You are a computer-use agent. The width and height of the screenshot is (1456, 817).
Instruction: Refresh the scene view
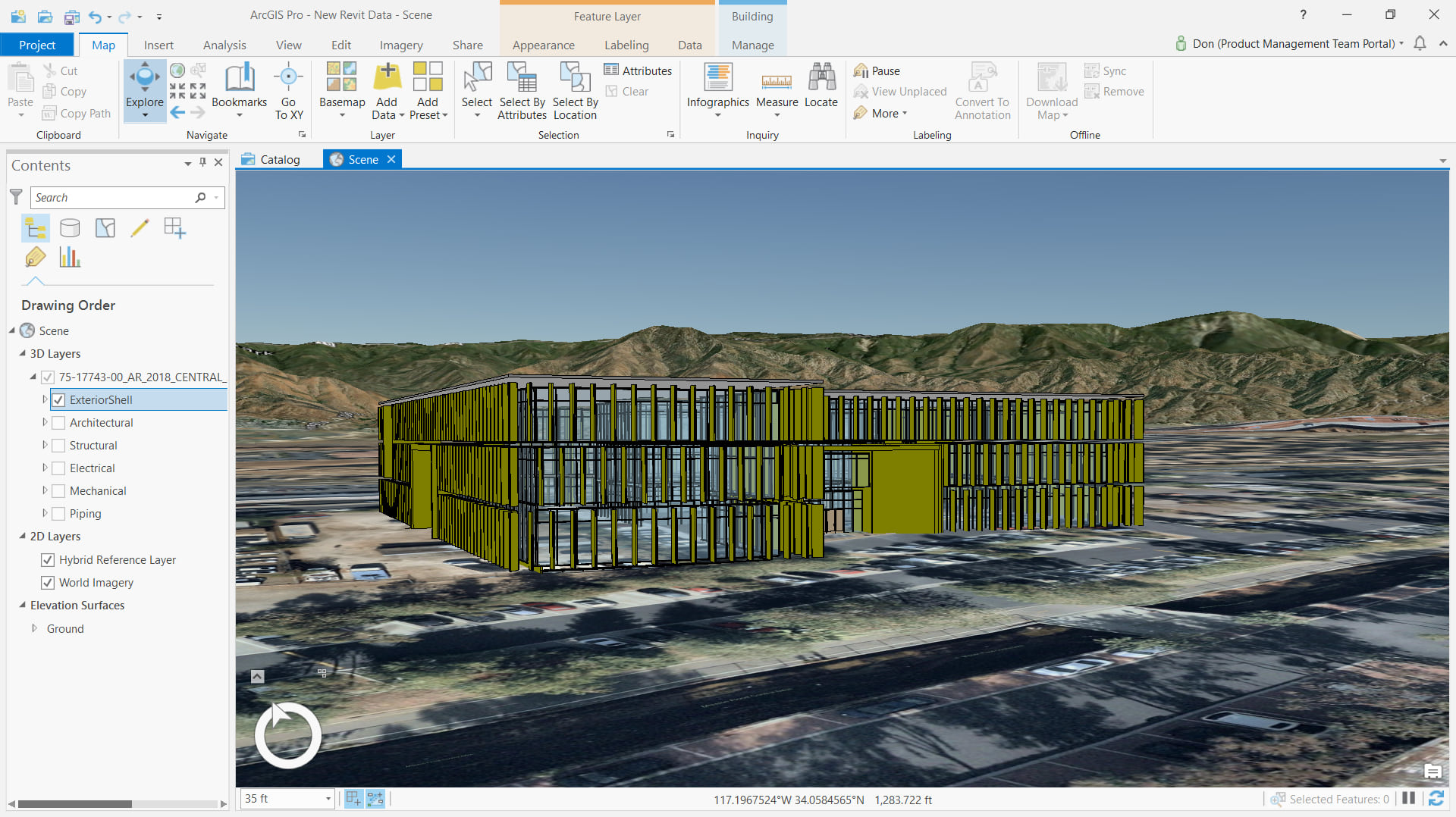coord(1436,799)
